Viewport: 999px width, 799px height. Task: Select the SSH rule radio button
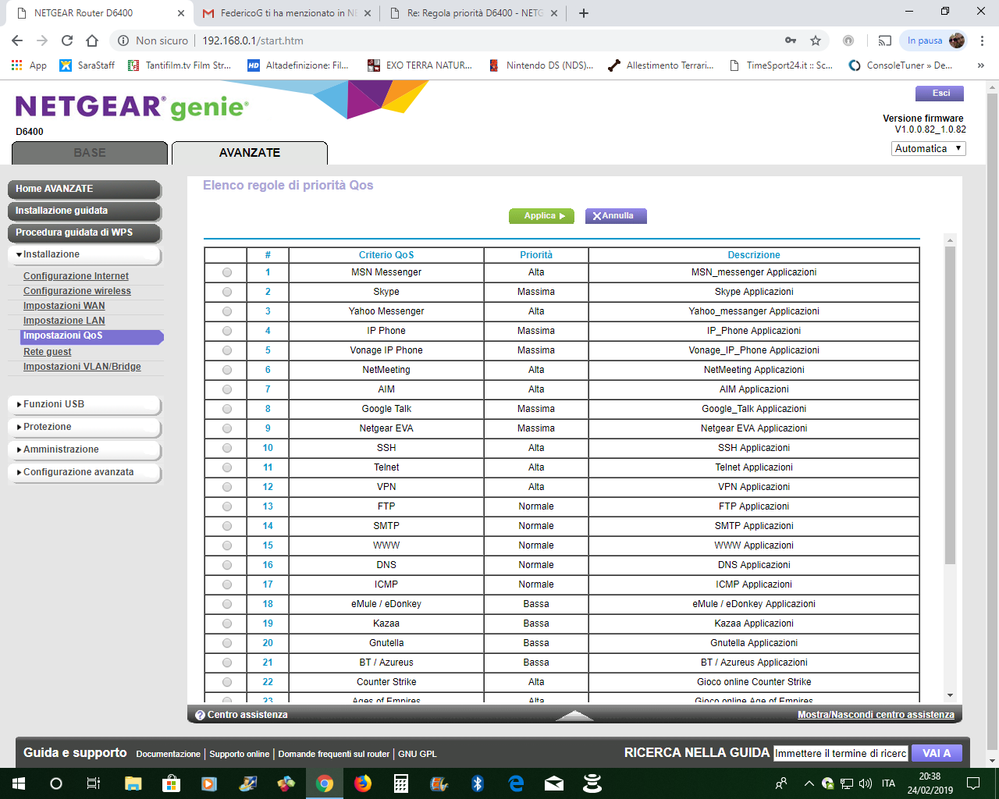tap(227, 448)
